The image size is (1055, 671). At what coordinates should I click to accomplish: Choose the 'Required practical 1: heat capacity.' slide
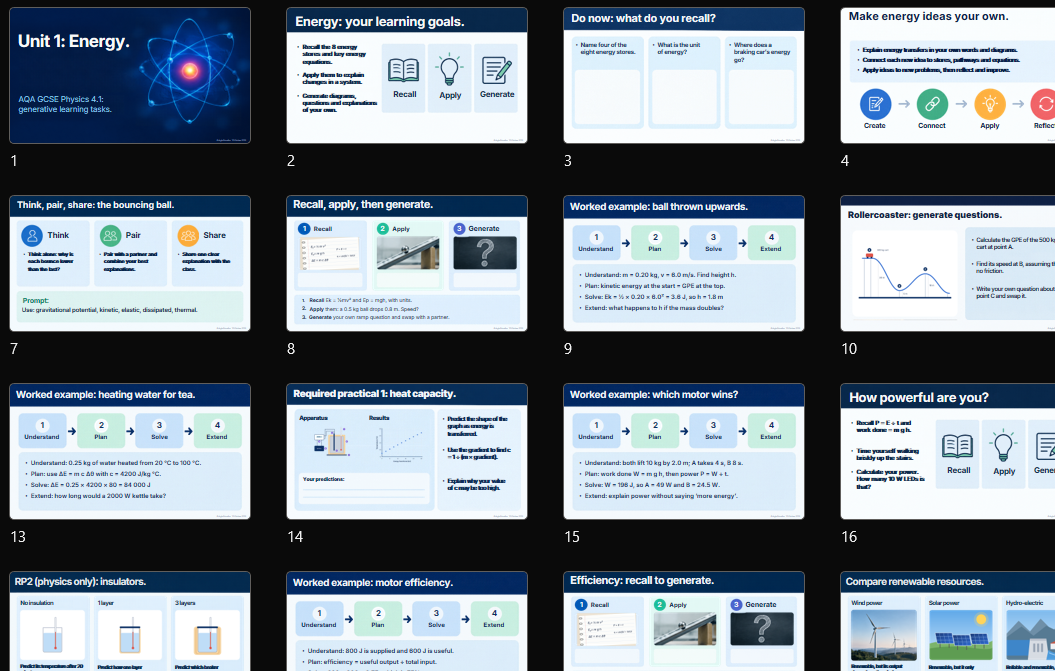407,451
